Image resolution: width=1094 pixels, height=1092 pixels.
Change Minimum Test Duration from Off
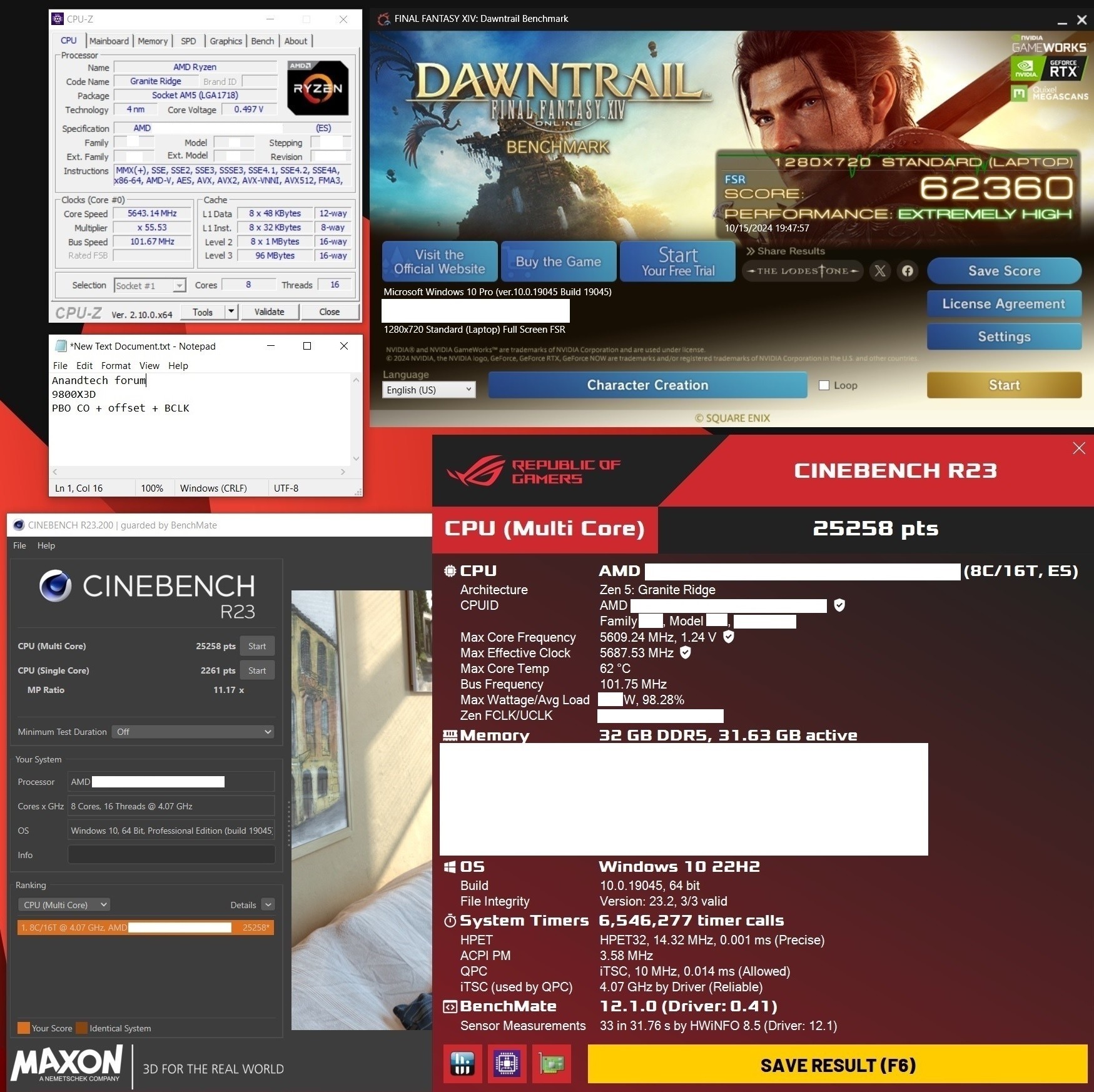tap(192, 731)
